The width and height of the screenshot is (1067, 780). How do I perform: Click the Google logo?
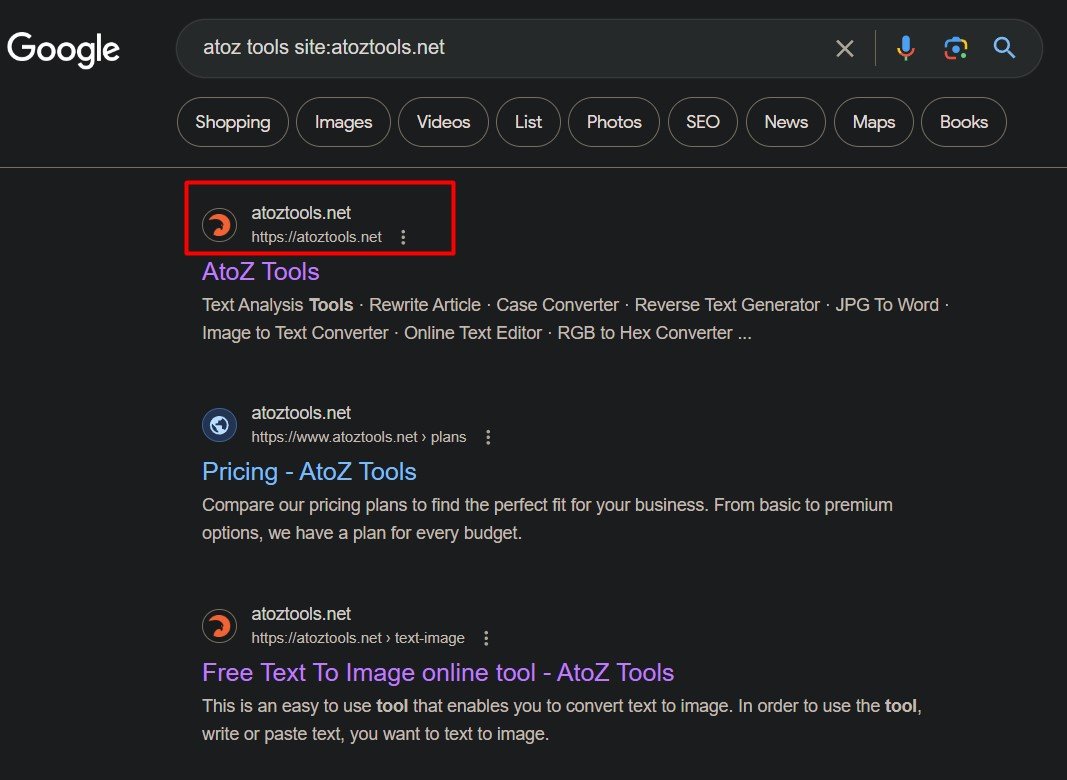tap(64, 48)
